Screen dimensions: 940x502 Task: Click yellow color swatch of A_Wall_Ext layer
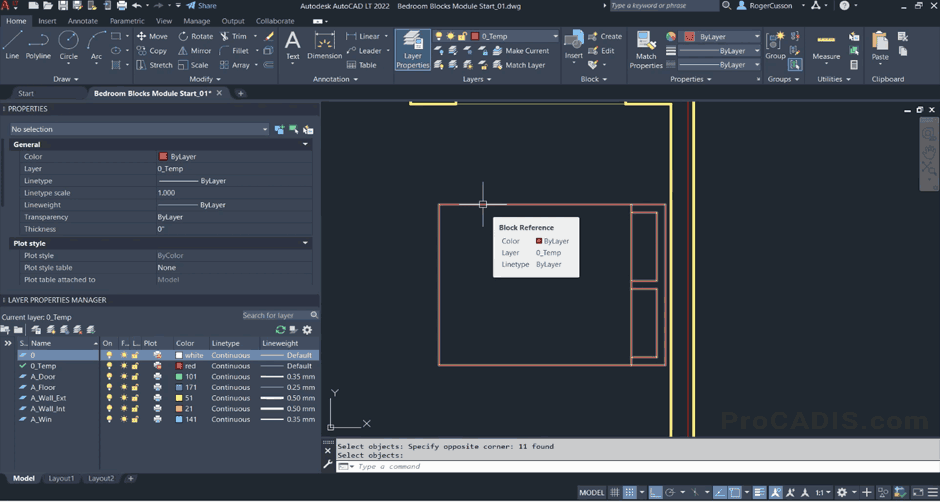(x=179, y=398)
